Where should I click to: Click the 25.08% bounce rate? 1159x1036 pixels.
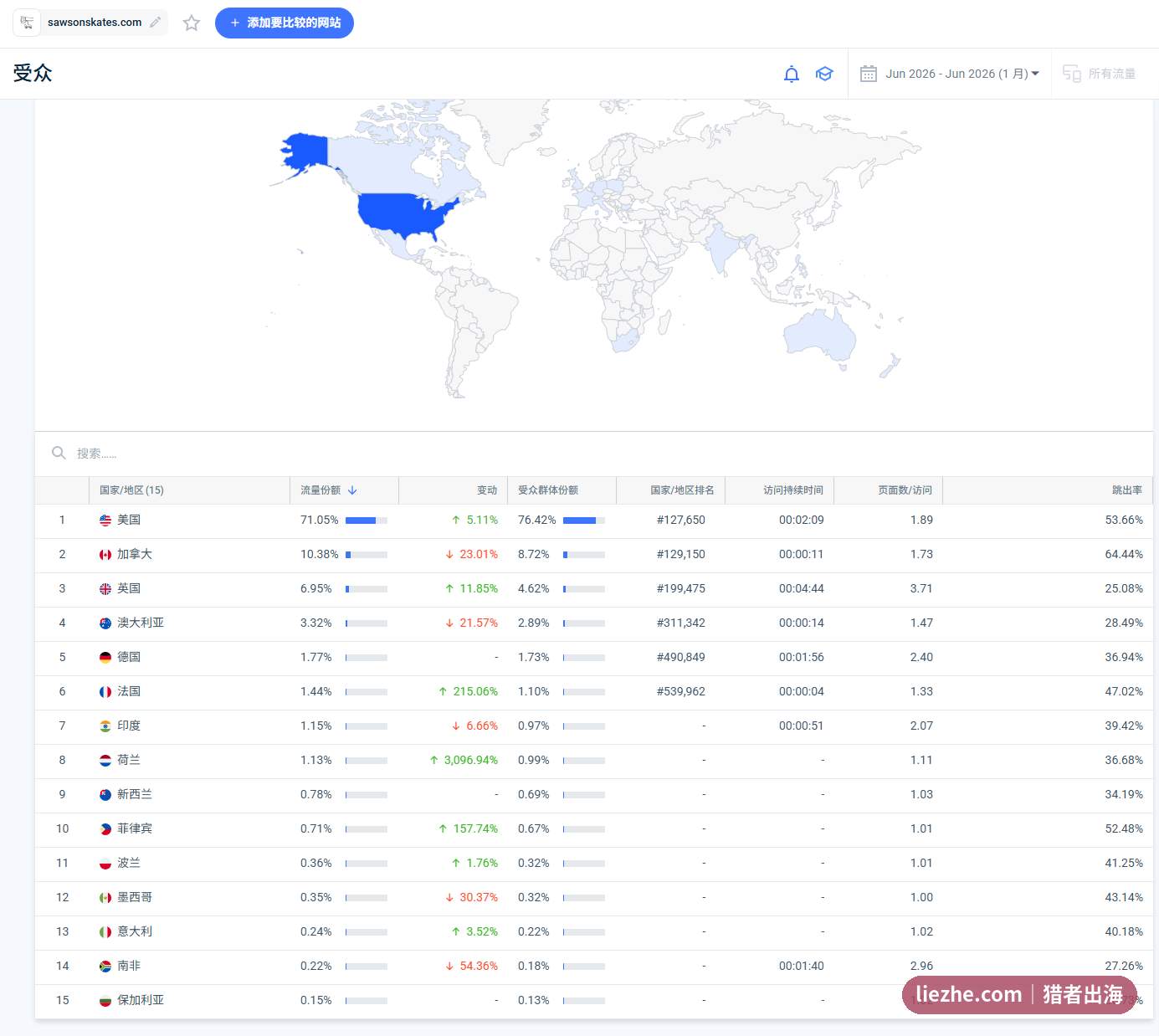pyautogui.click(x=1124, y=588)
